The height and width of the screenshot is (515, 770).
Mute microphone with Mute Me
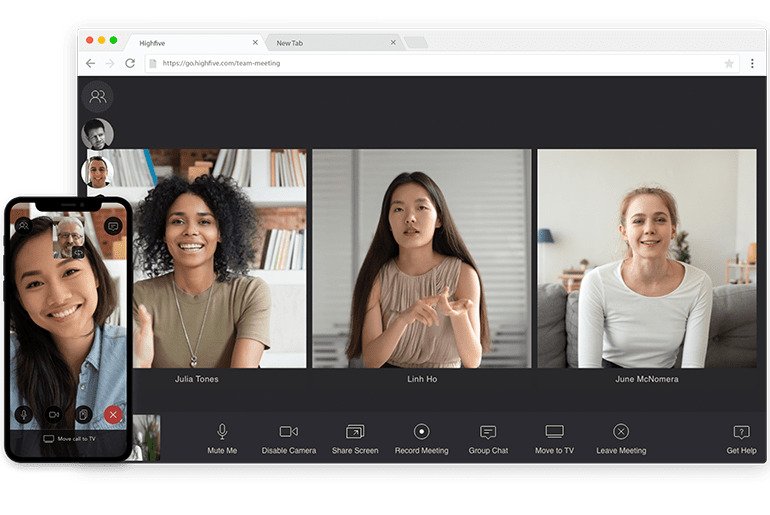tap(222, 439)
